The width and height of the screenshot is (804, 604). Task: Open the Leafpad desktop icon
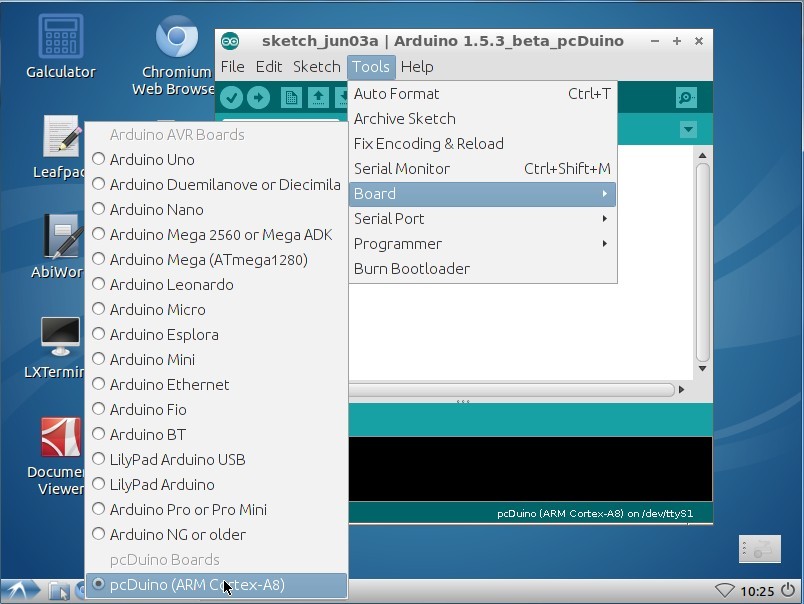(61, 147)
